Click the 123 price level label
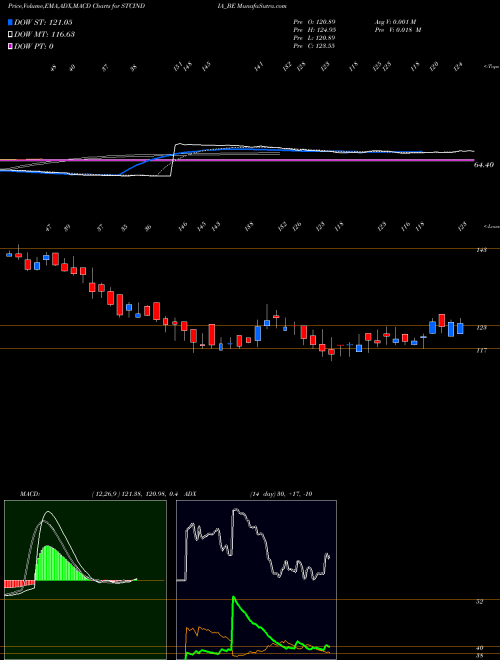 [x=481, y=327]
